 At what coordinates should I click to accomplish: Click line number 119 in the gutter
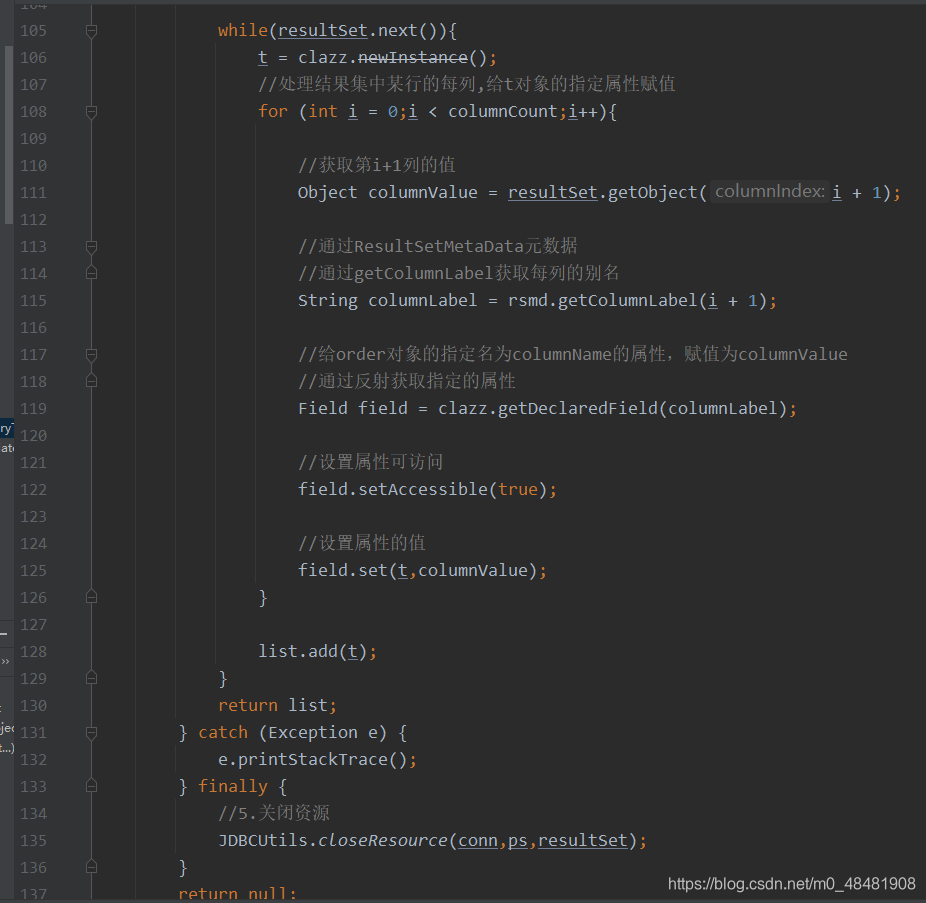tap(33, 409)
